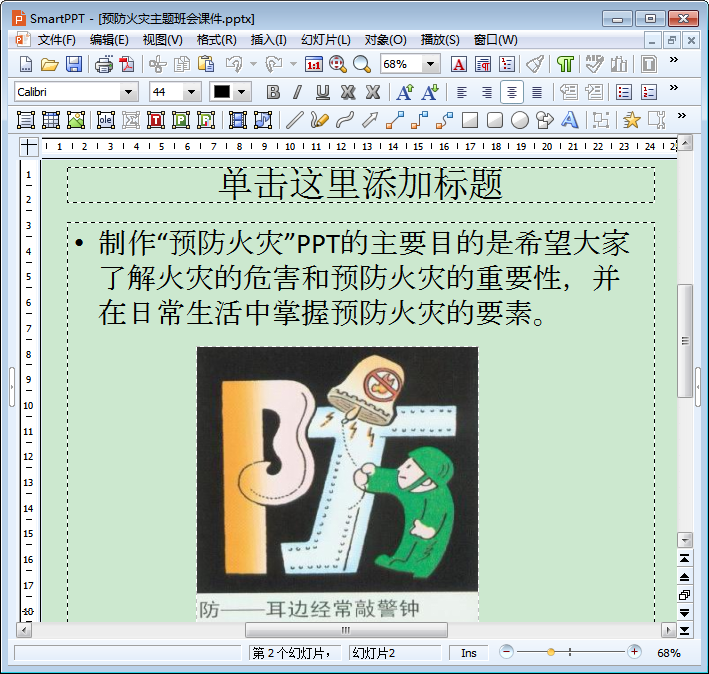Image resolution: width=709 pixels, height=674 pixels.
Task: Insert a movie frame icon
Action: [x=237, y=120]
